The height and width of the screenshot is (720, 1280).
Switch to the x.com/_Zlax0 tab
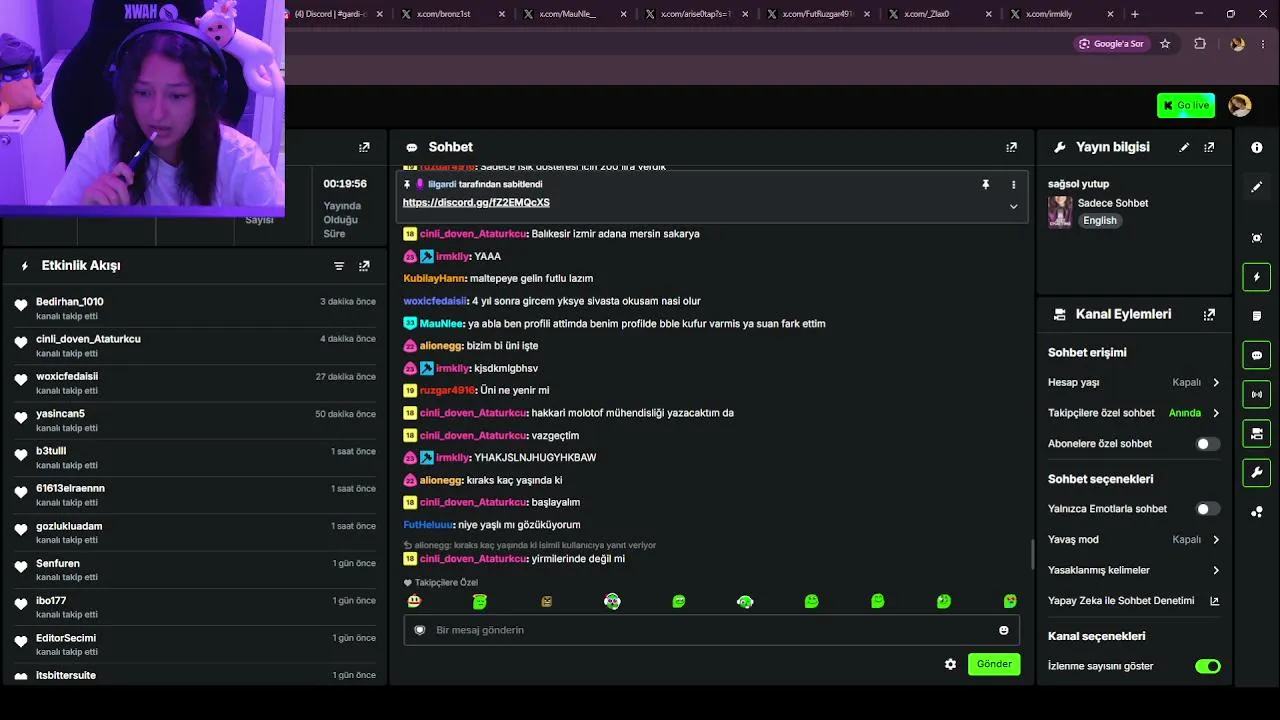click(941, 14)
